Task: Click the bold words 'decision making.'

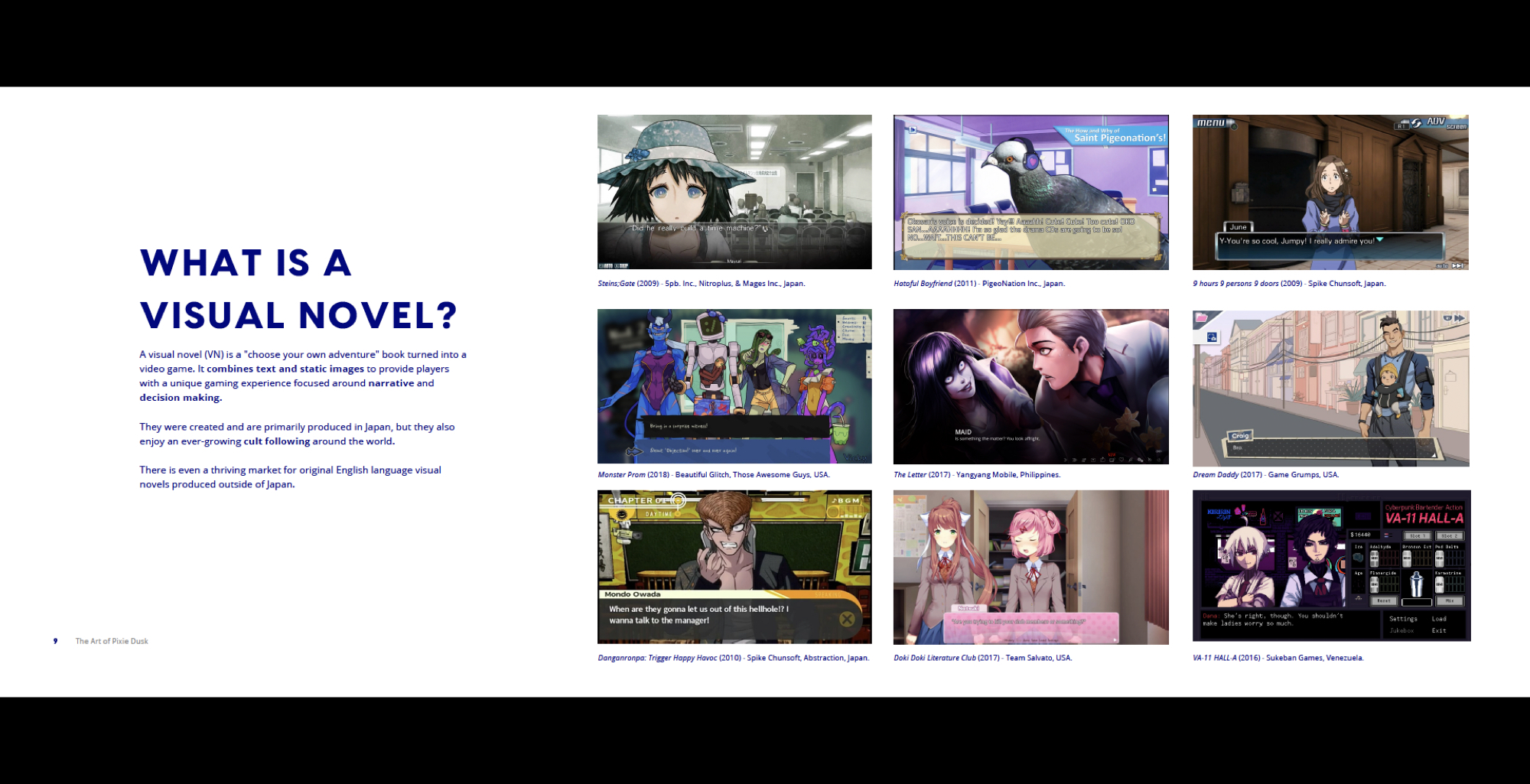Action: pos(181,397)
